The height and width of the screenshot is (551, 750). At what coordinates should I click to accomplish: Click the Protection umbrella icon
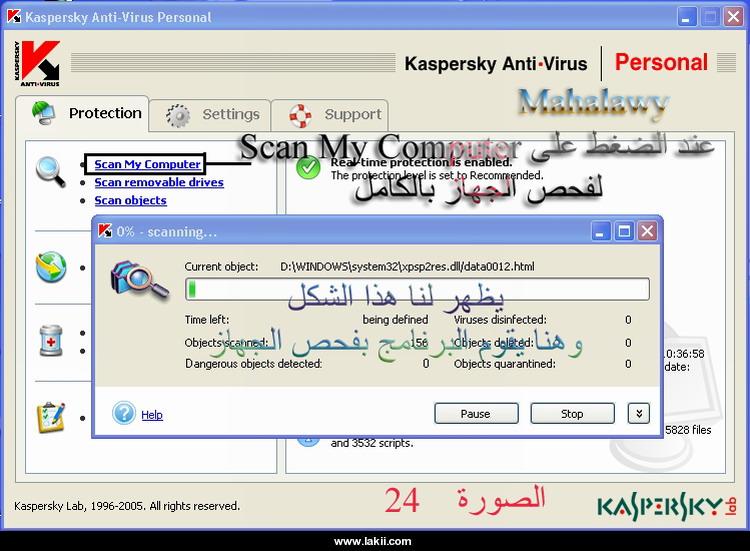click(x=44, y=113)
